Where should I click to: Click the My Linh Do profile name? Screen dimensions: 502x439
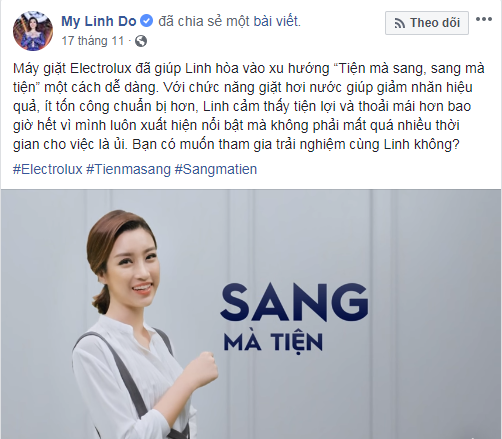click(99, 21)
